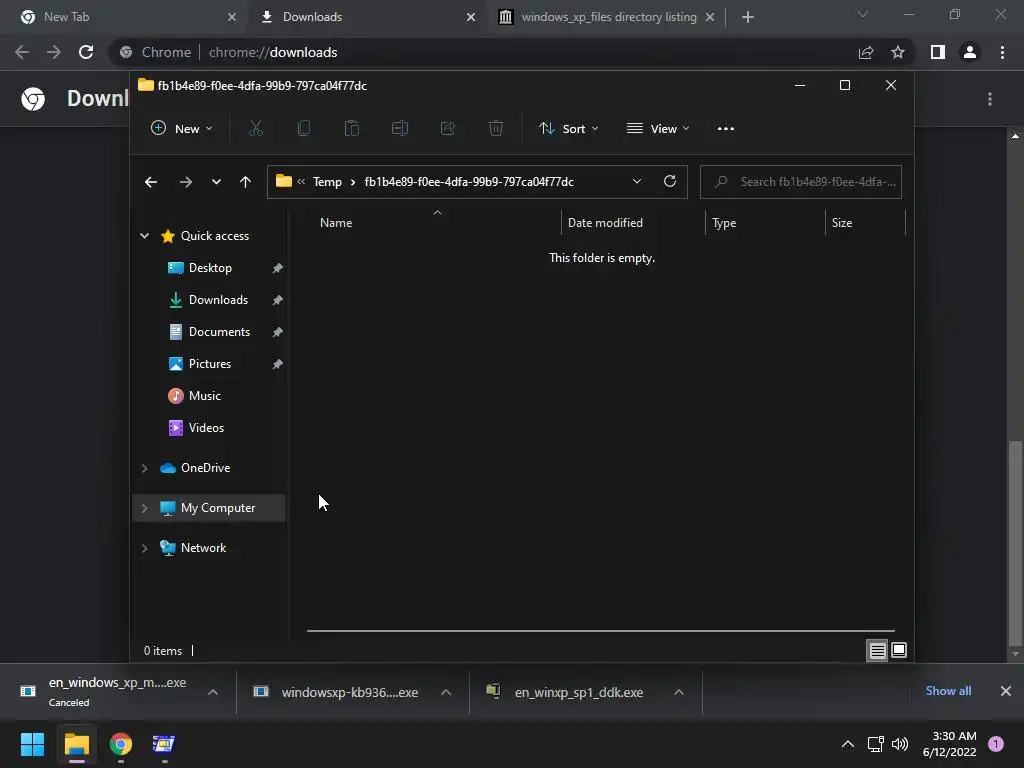Click the Temp breadcrumb in address bar
The image size is (1024, 768).
(327, 182)
